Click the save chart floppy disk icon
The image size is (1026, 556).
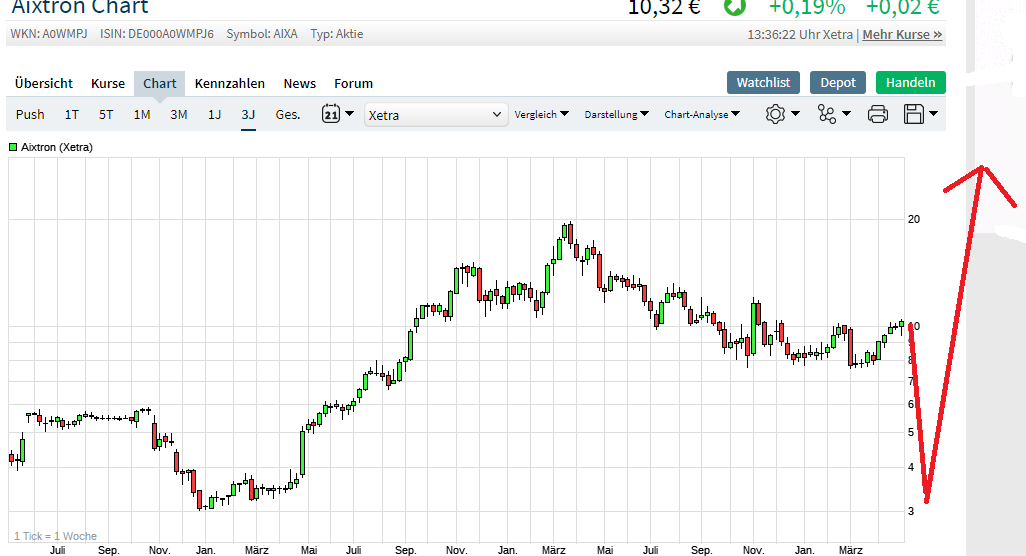click(920, 114)
